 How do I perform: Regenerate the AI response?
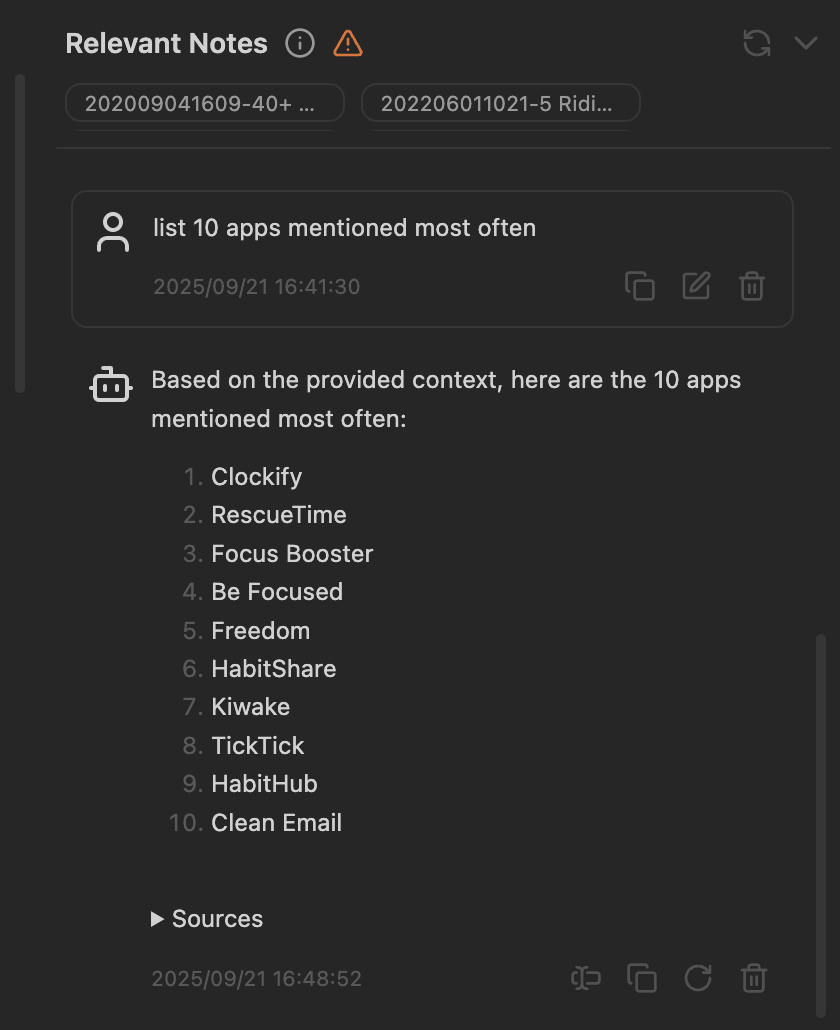tap(698, 978)
